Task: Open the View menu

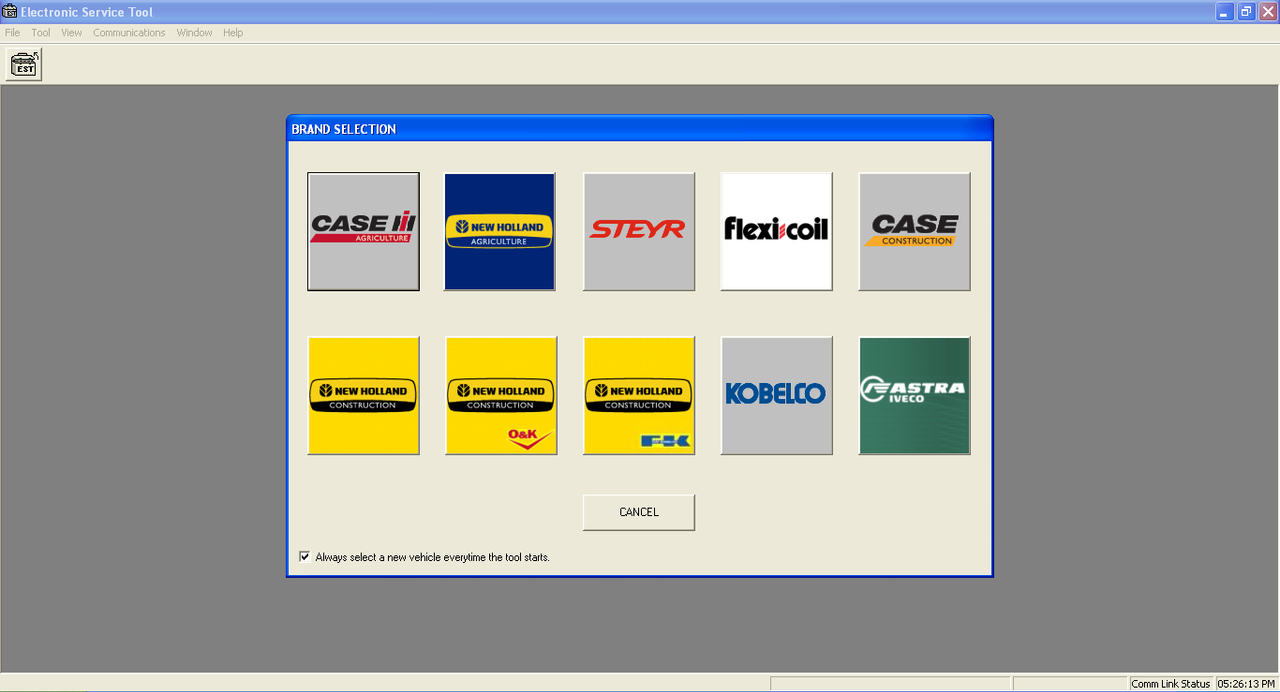Action: 71,33
